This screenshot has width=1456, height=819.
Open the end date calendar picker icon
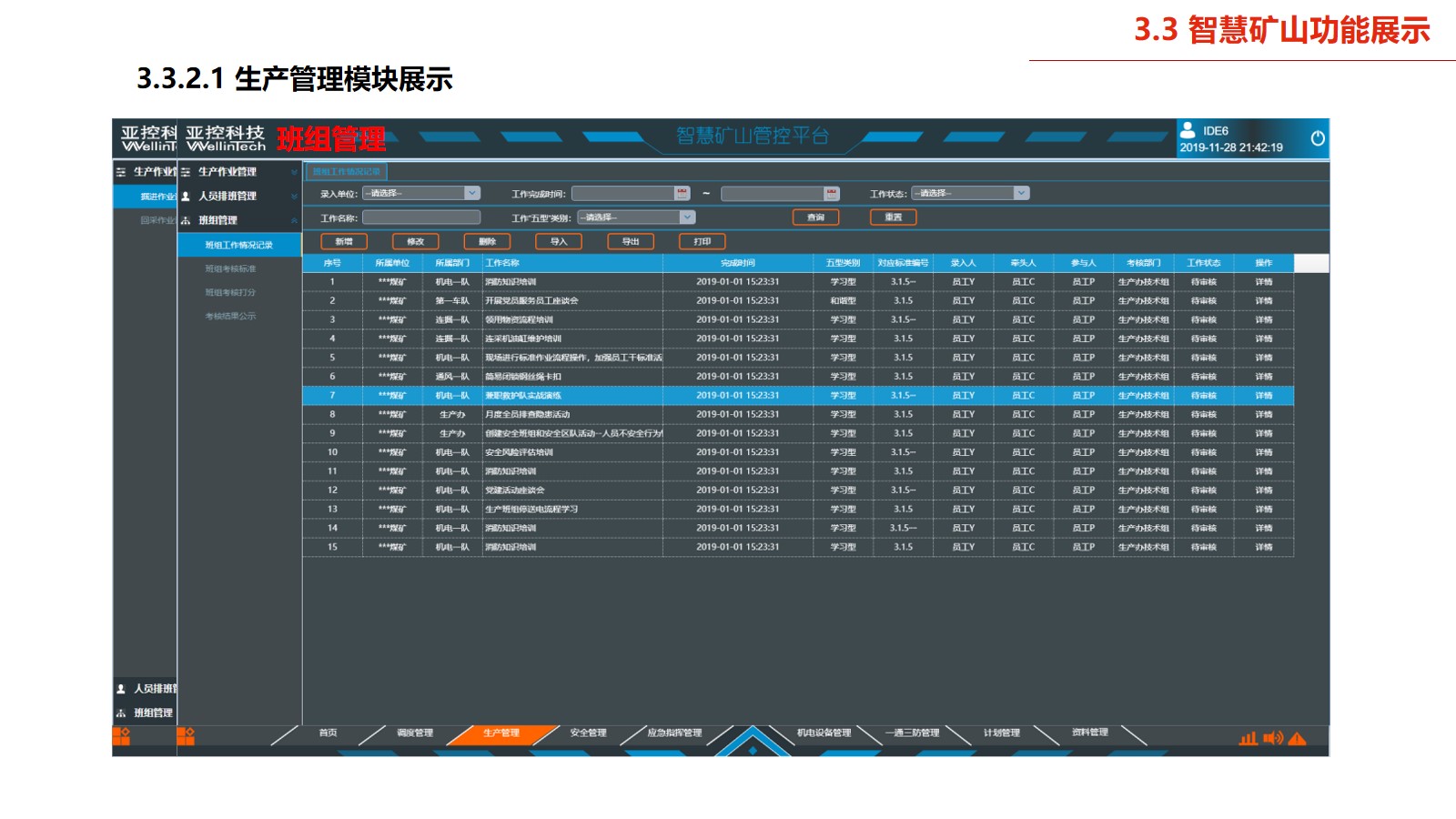tap(831, 193)
